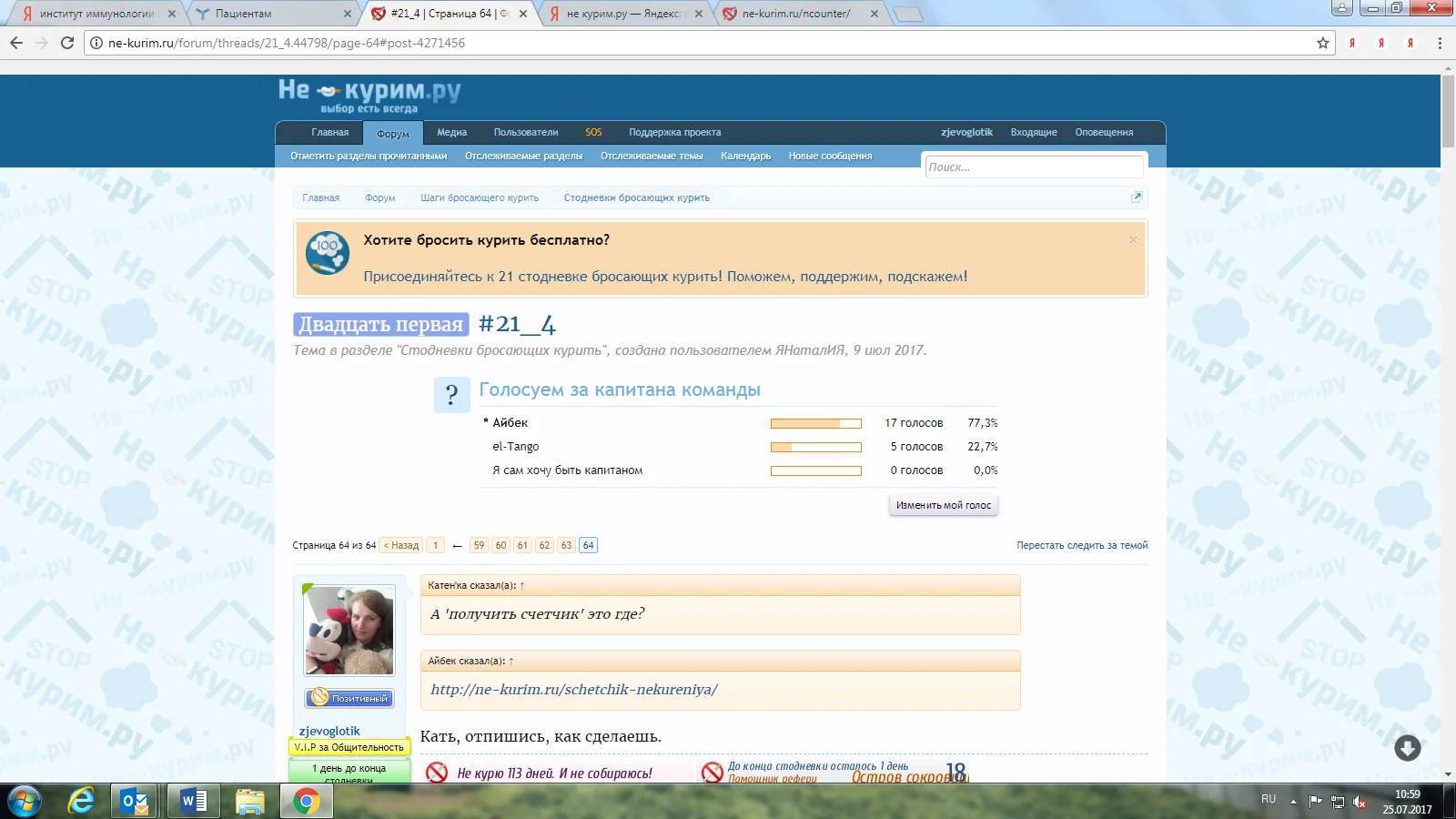Screen dimensions: 1456x819
Task: Click the 100 badge icon in the banner
Action: 328,253
